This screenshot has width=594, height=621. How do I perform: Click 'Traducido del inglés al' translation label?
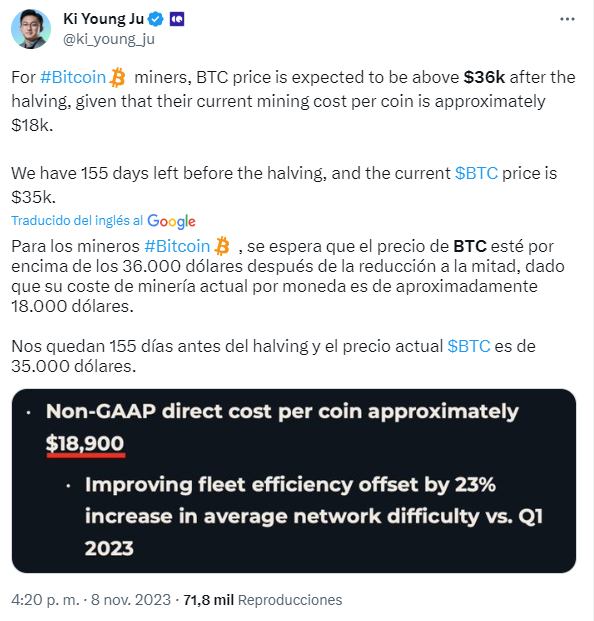point(77,221)
